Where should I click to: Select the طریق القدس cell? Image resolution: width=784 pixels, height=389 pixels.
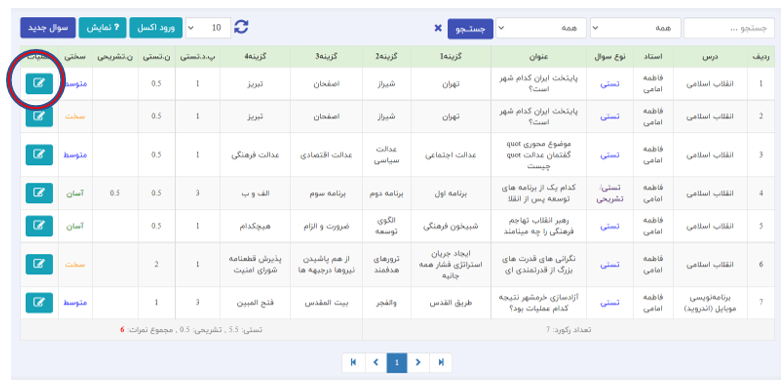[x=451, y=302]
